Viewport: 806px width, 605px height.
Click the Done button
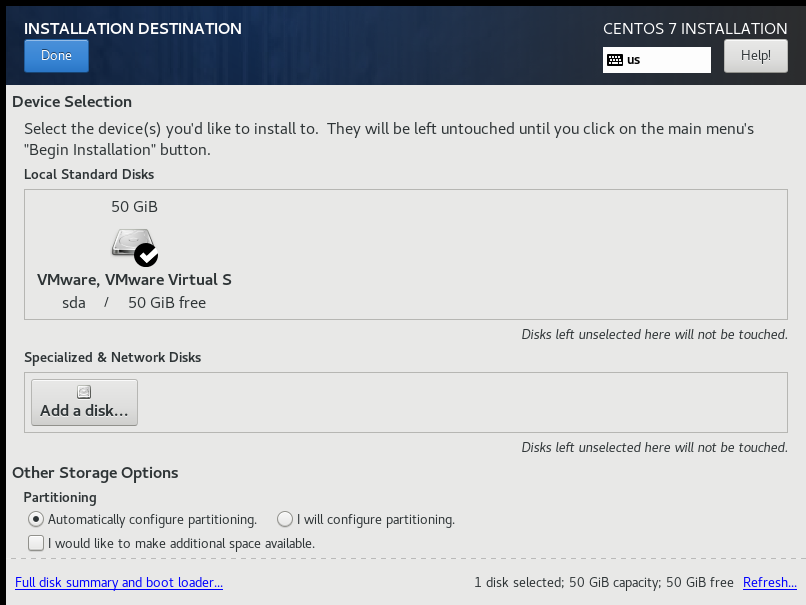click(x=56, y=56)
